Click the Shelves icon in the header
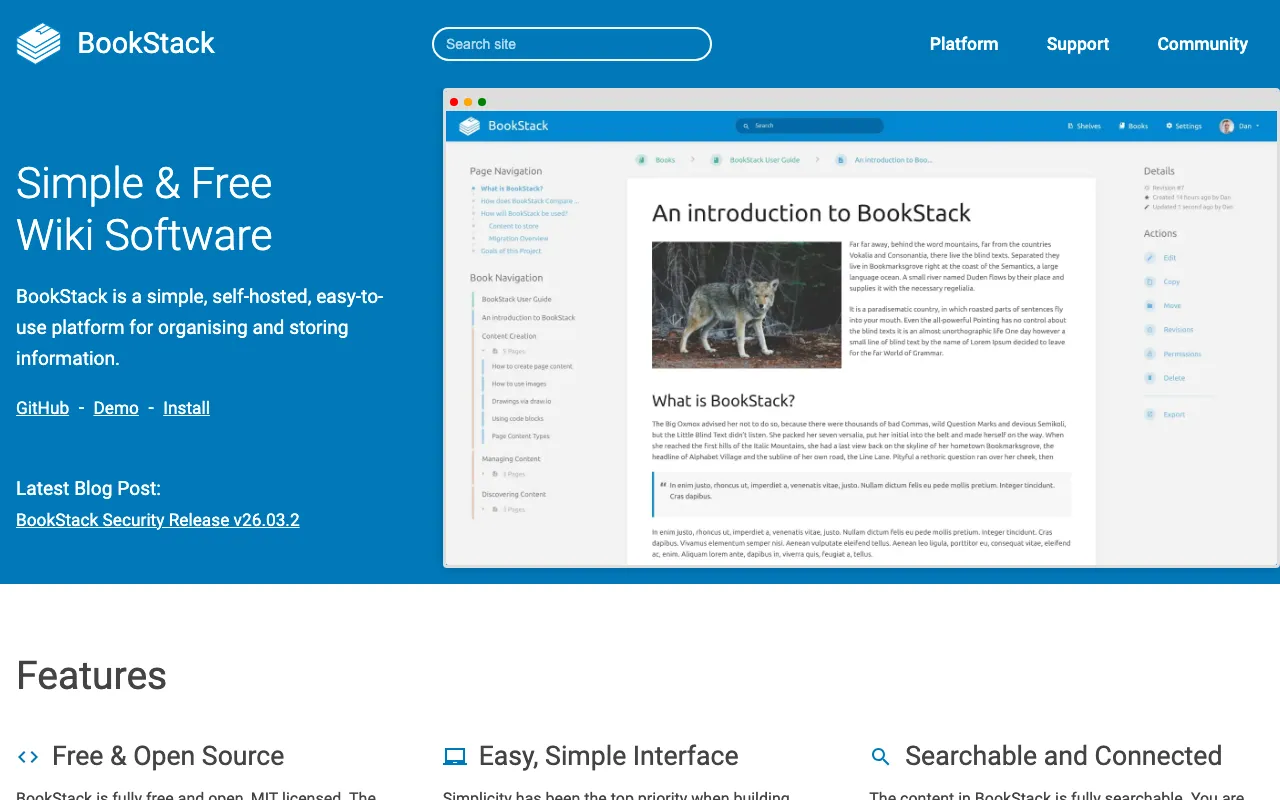The height and width of the screenshot is (800, 1280). [x=1072, y=126]
